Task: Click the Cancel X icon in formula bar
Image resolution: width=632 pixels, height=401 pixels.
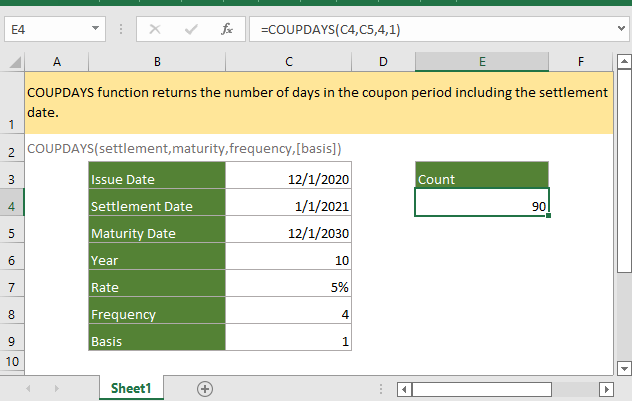Action: [156, 30]
